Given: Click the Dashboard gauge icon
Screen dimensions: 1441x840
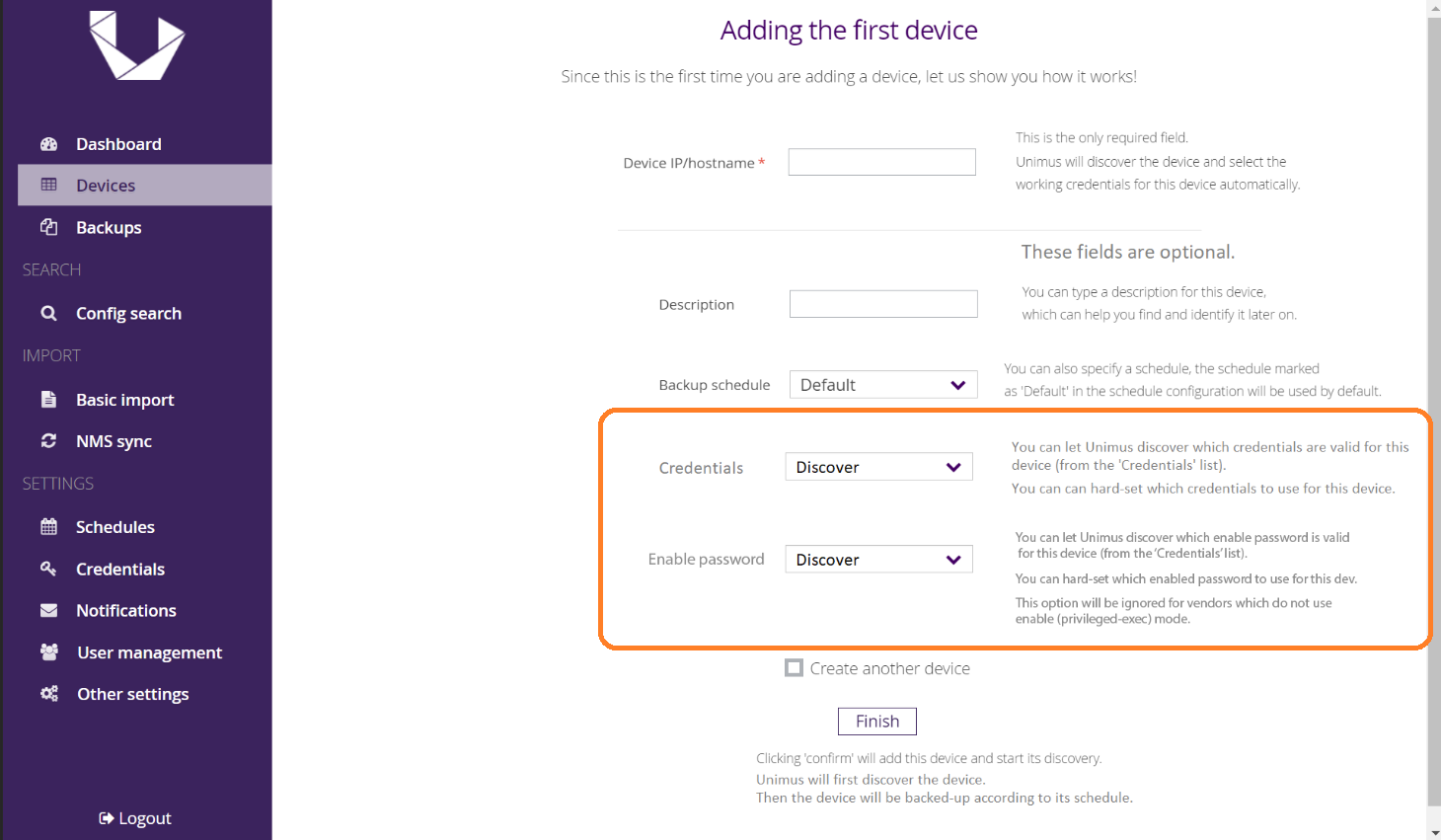Looking at the screenshot, I should [48, 144].
